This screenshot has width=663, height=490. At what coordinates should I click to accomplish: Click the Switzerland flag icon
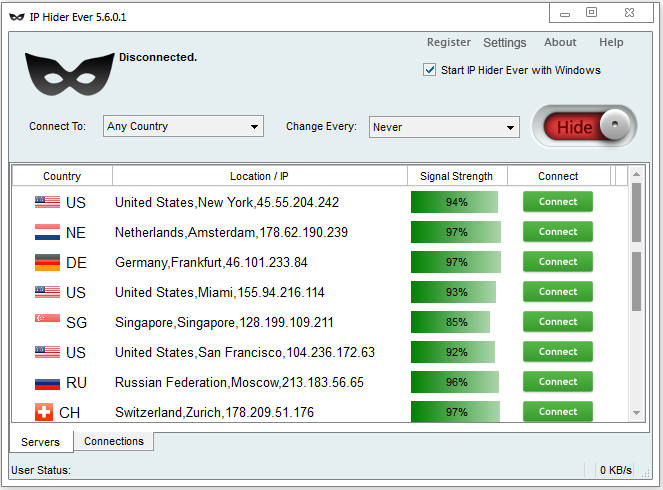tap(44, 412)
